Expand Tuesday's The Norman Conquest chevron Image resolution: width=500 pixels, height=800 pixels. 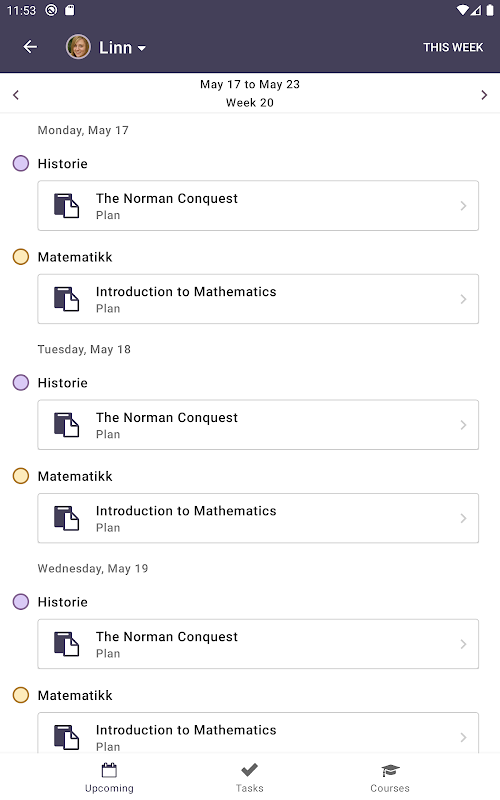[x=463, y=425]
